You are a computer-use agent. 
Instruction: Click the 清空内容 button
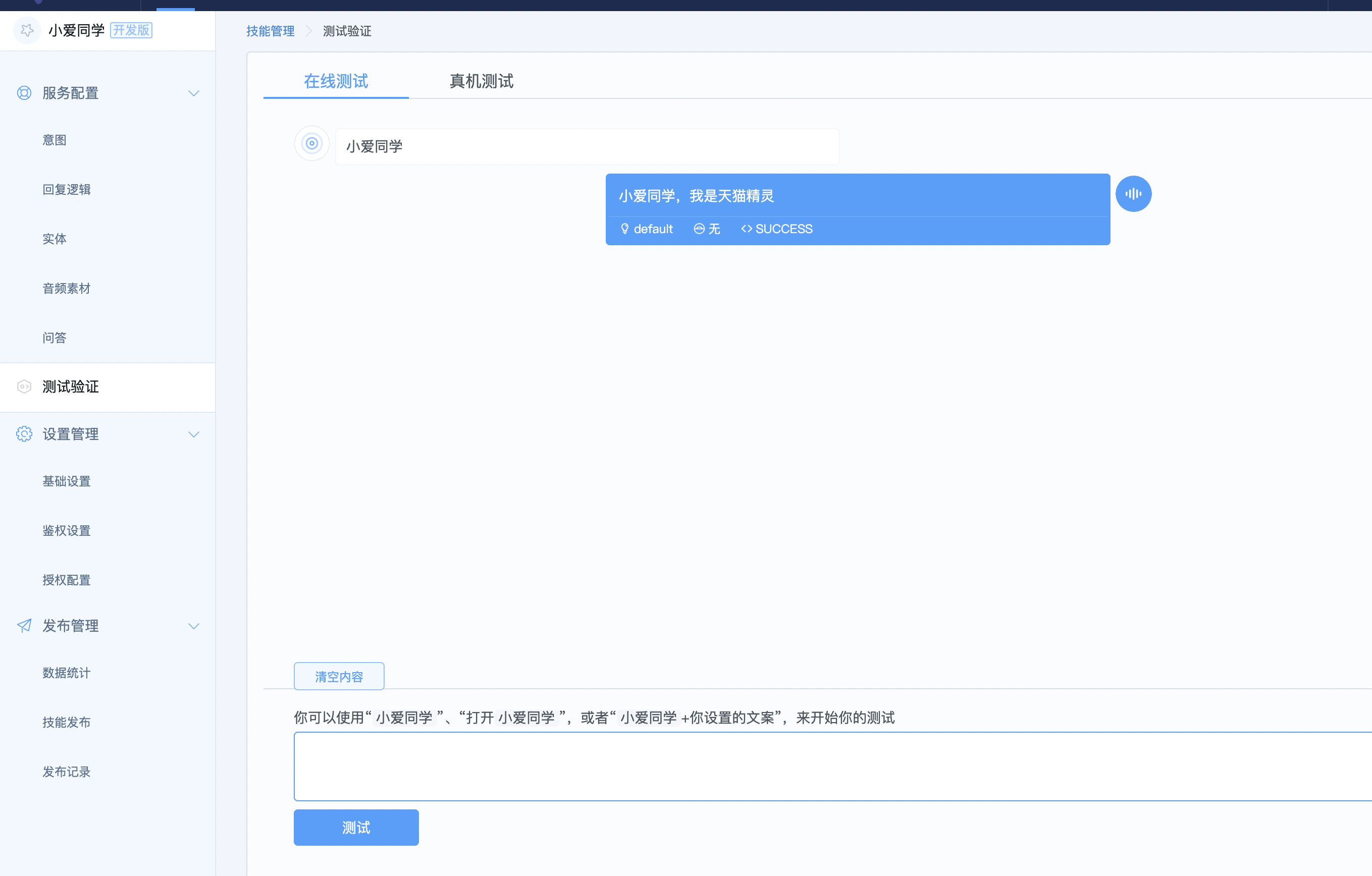[x=339, y=676]
